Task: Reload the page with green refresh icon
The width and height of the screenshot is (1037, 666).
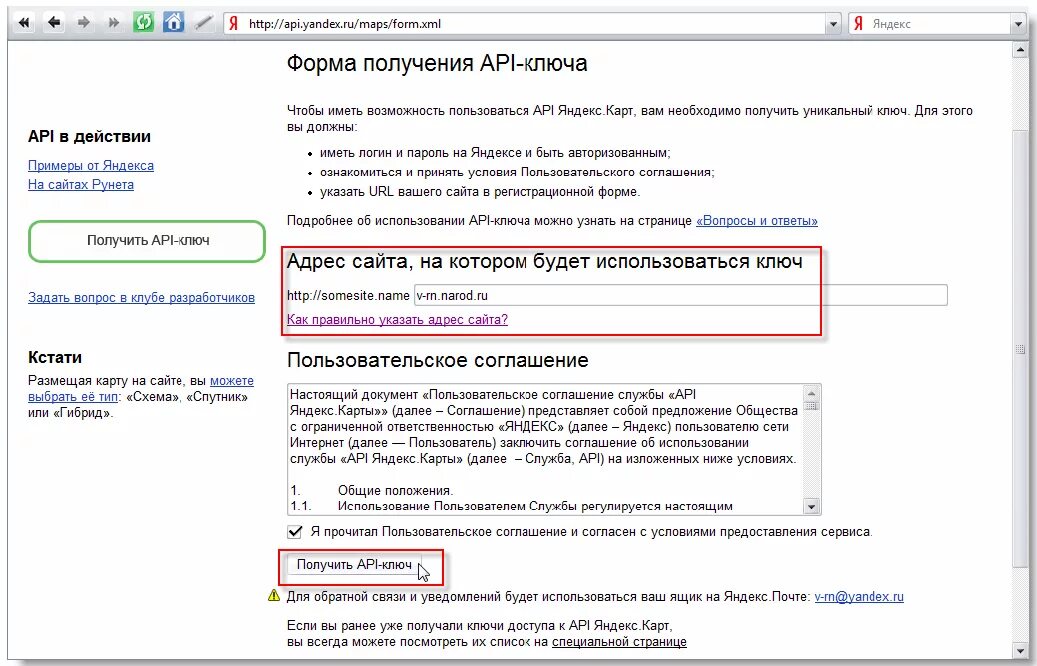Action: coord(144,22)
